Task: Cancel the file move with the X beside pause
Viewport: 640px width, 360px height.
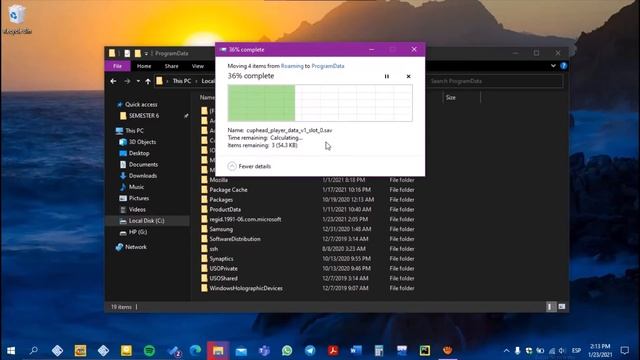Action: [408, 76]
